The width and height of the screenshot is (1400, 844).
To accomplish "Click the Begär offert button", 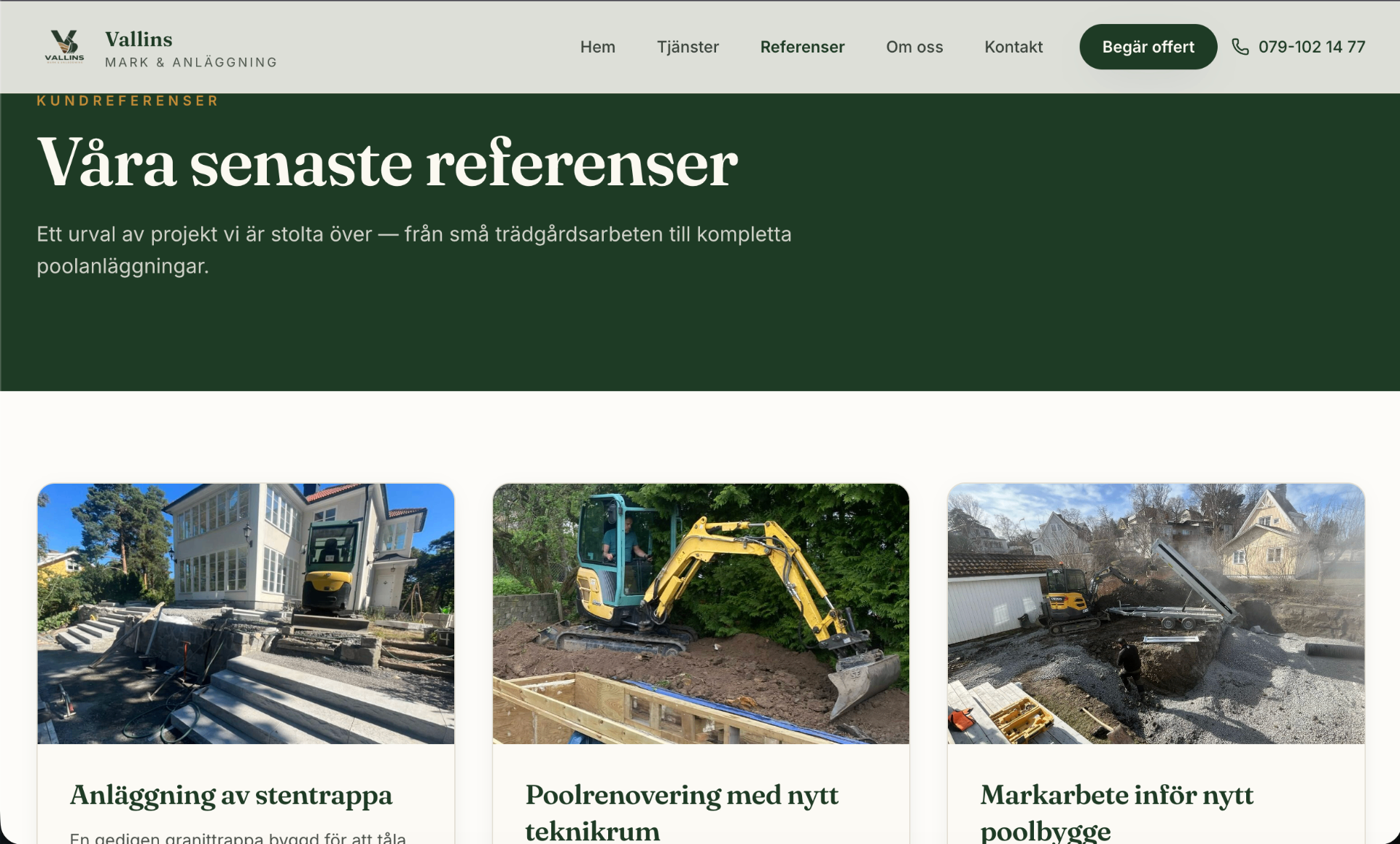I will [x=1148, y=47].
